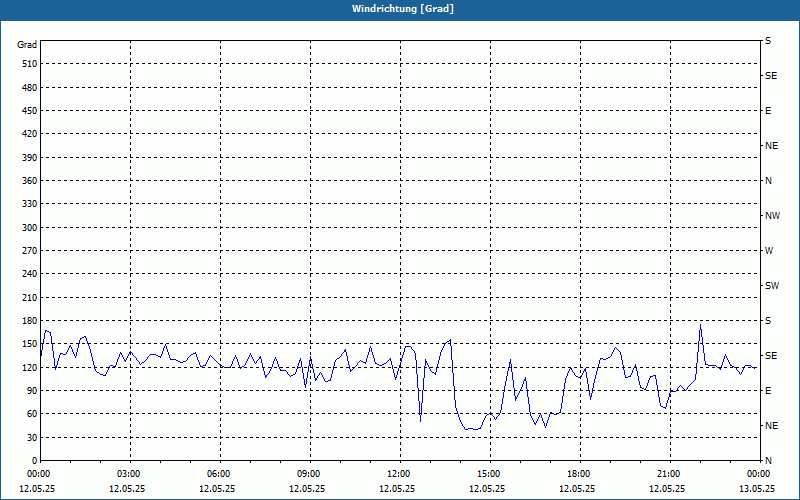Image resolution: width=800 pixels, height=500 pixels.
Task: Click the 240 y-axis value
Action: pyautogui.click(x=30, y=274)
